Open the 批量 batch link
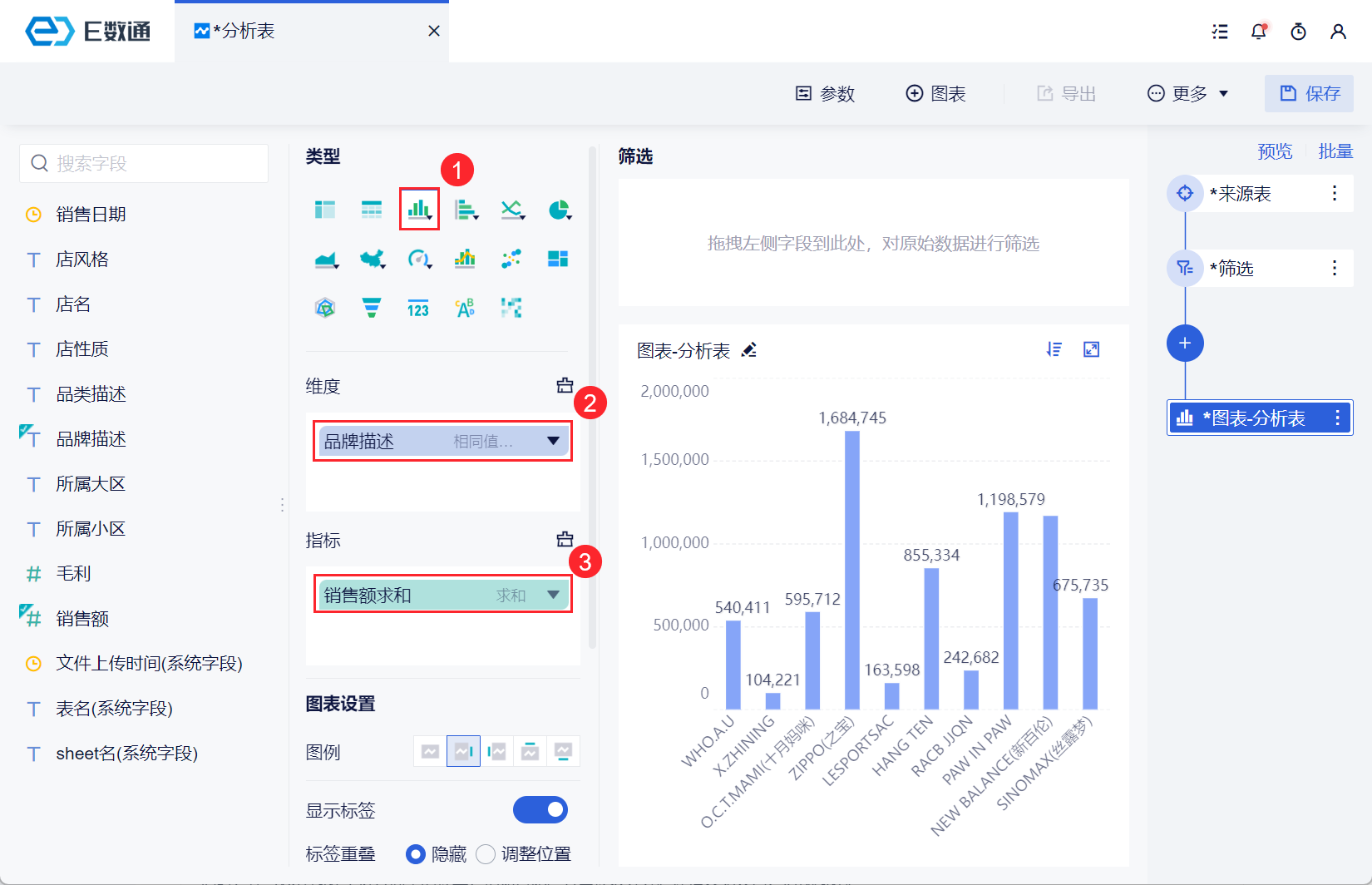 (x=1335, y=151)
